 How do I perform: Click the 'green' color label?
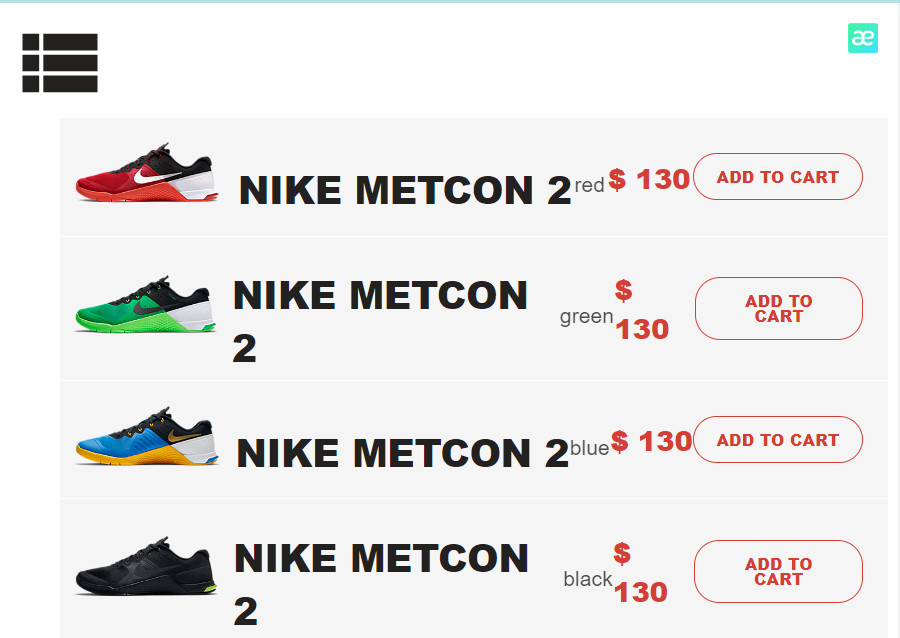587,317
